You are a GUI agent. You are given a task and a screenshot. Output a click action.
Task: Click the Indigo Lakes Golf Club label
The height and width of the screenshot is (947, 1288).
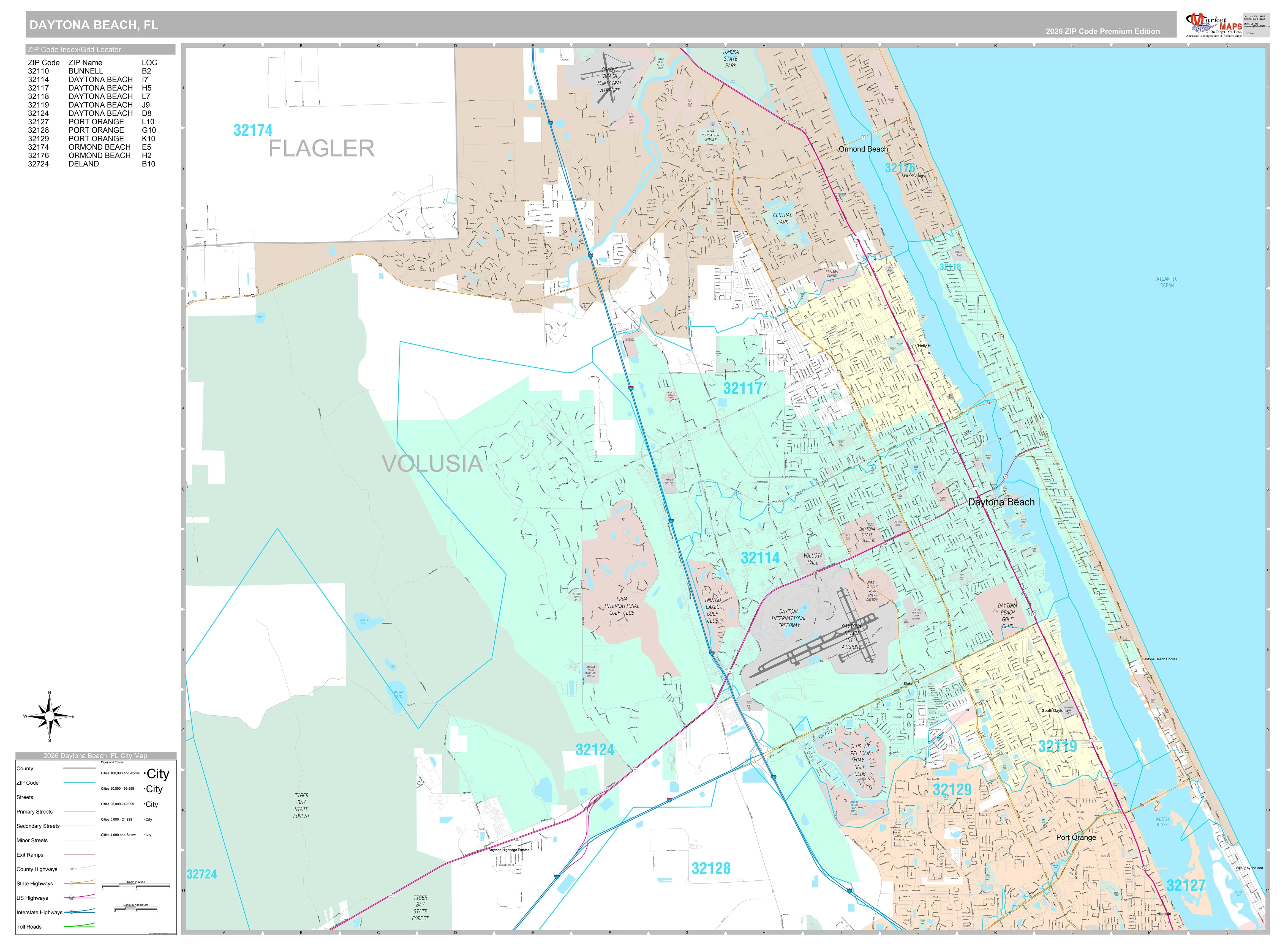point(712,611)
